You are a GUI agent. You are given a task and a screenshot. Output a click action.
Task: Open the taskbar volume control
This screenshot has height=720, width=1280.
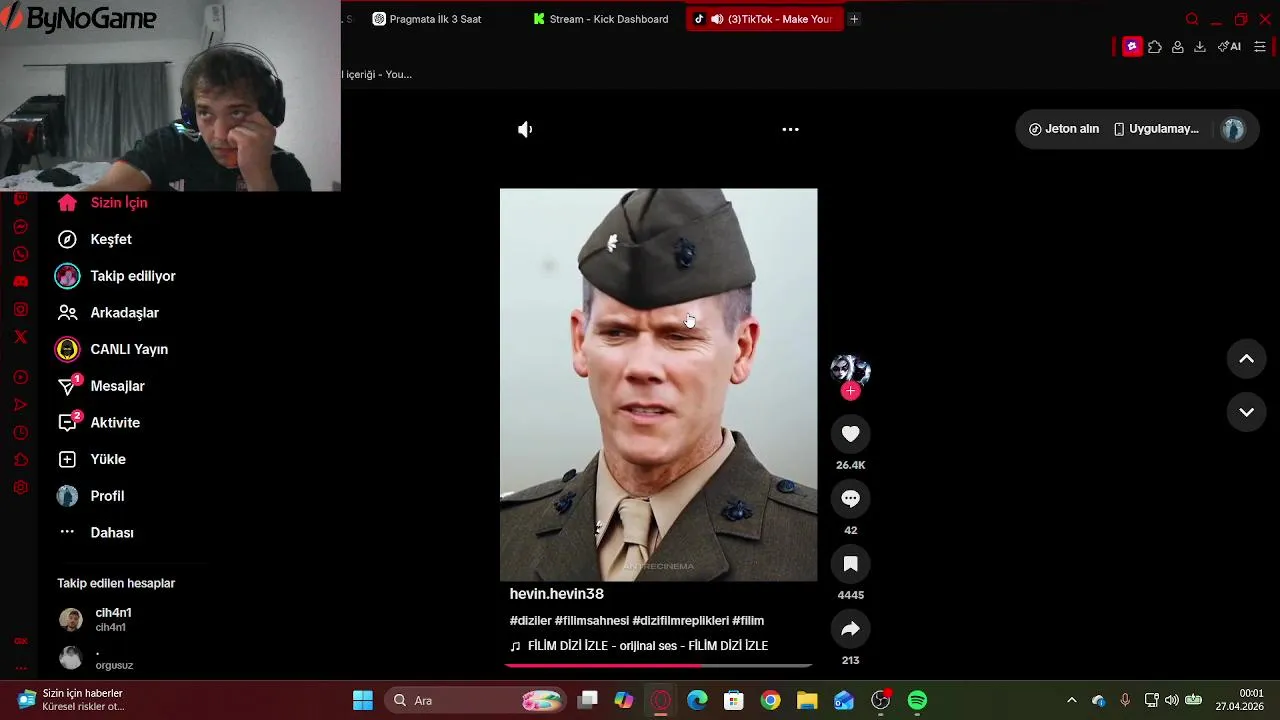(1172, 700)
